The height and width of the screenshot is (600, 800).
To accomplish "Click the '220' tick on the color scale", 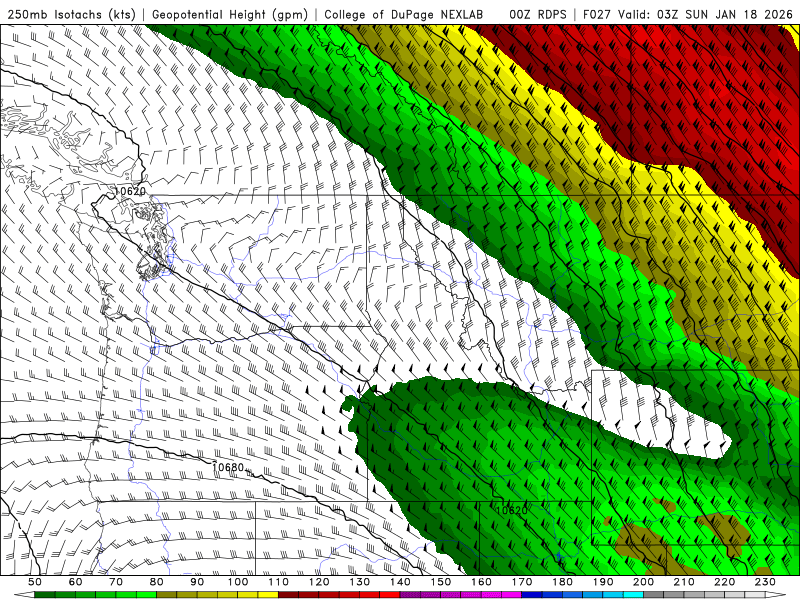I will click(725, 582).
